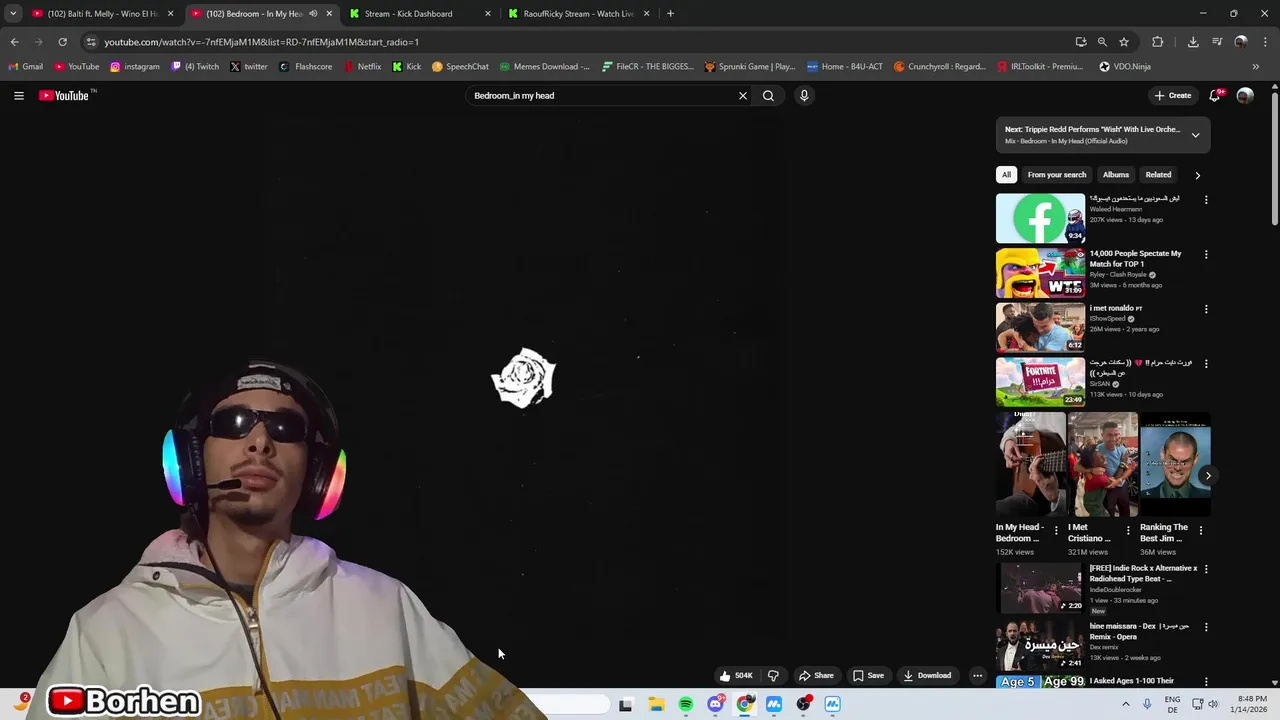
Task: Close the Bedroom - In My Head tab
Action: (329, 14)
